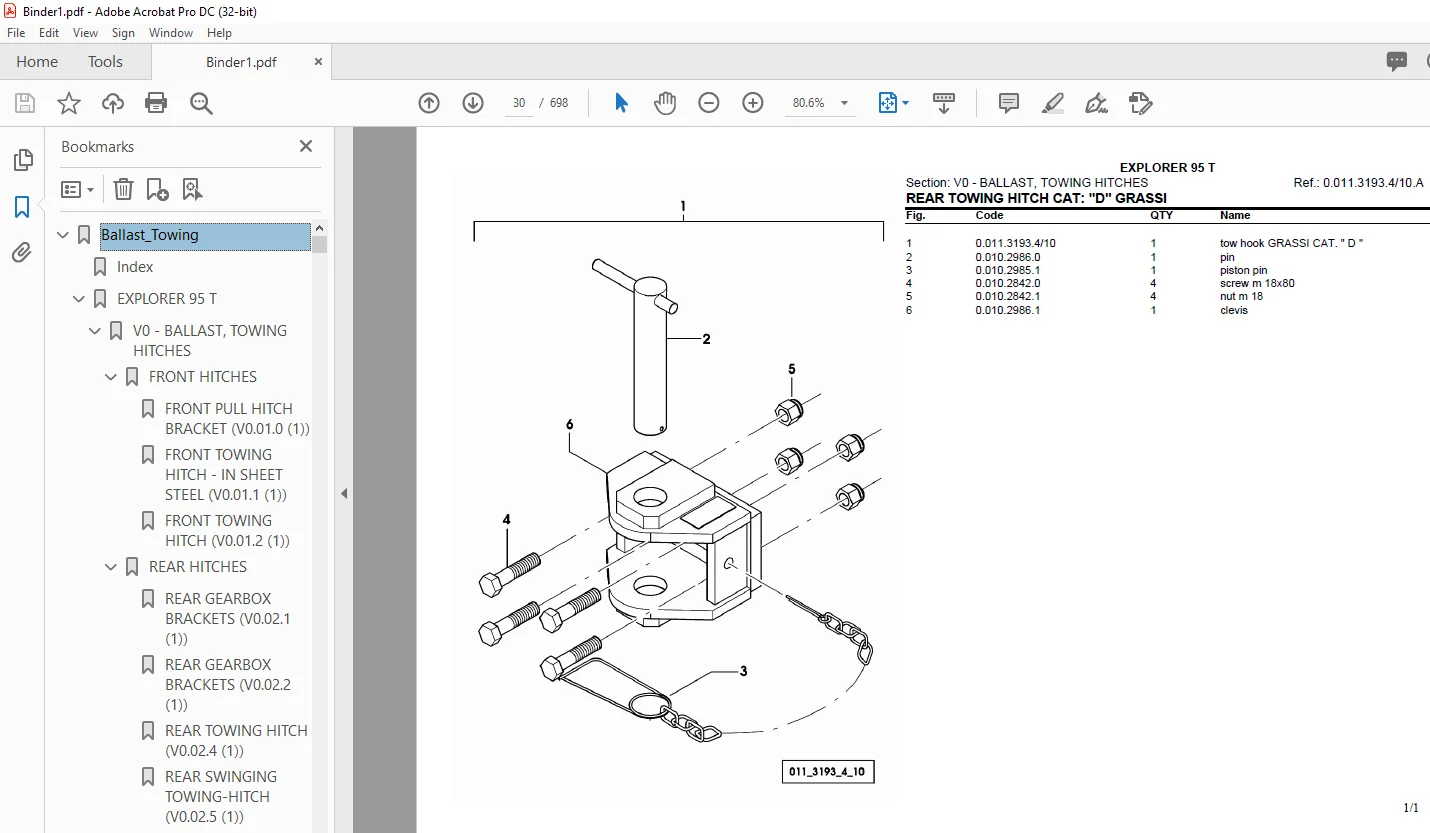Open the Help menu

(219, 33)
